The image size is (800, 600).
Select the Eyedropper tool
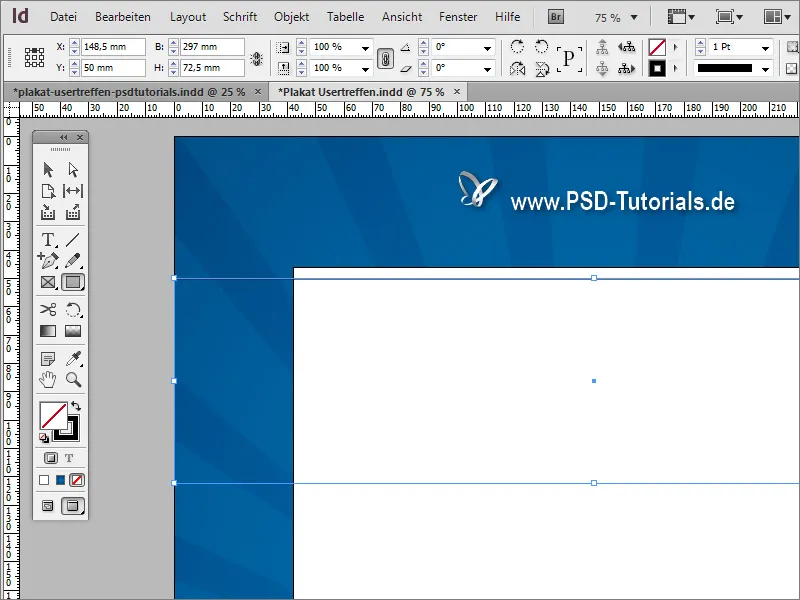point(73,359)
